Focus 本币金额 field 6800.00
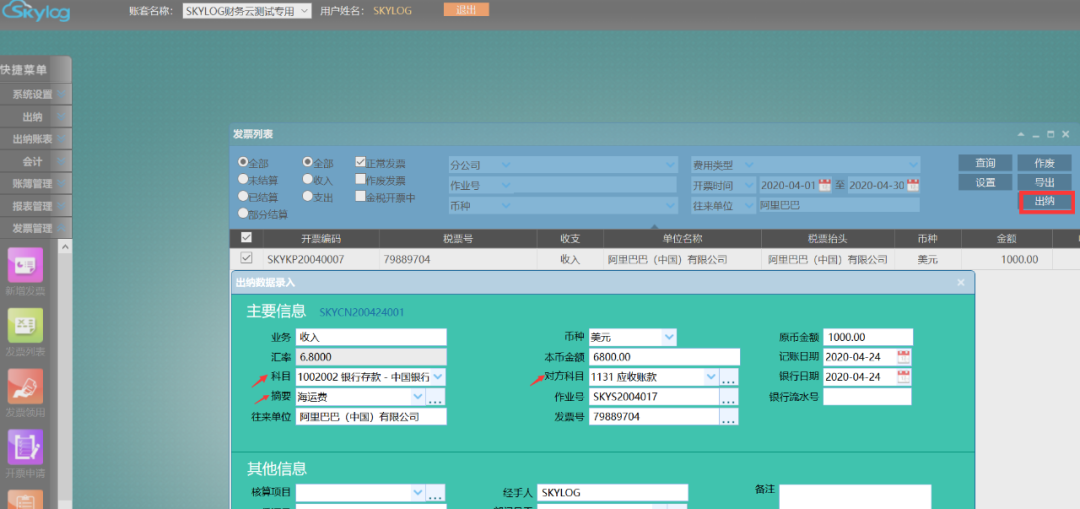The image size is (1080, 509). (665, 357)
